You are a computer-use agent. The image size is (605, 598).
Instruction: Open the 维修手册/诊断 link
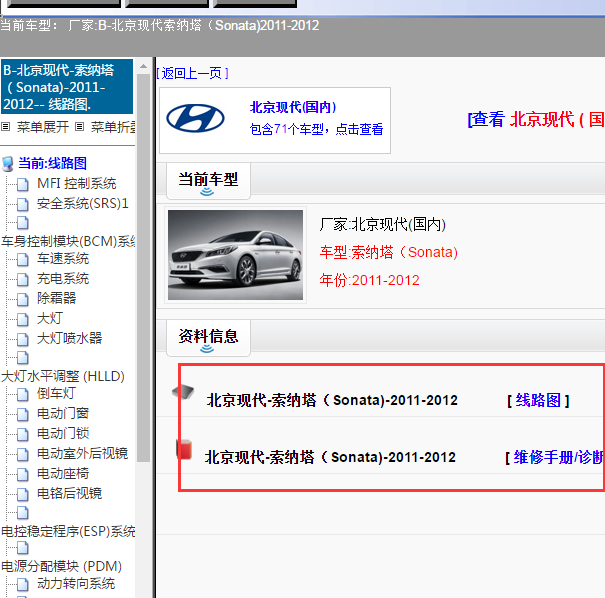[559, 458]
